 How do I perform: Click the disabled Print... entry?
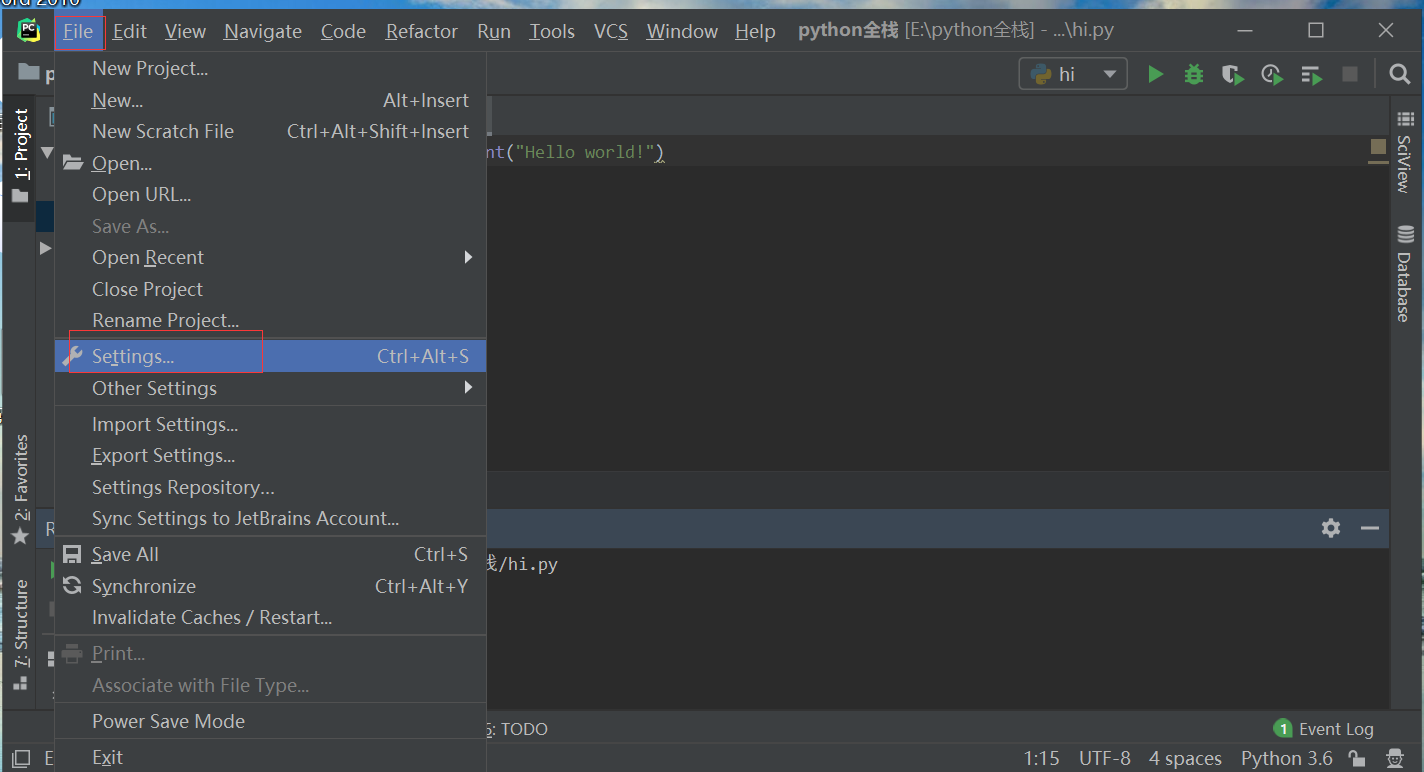pyautogui.click(x=270, y=653)
